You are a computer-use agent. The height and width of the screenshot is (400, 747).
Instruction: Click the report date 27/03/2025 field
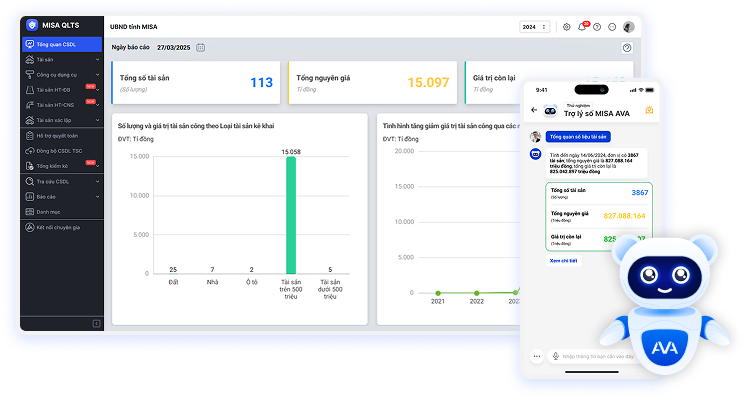coord(173,48)
